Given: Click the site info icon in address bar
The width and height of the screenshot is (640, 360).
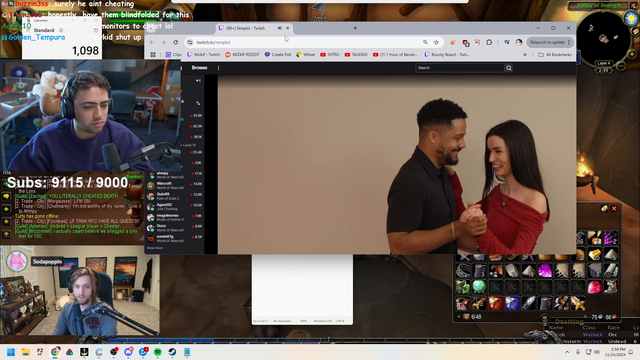Looking at the screenshot, I should pyautogui.click(x=190, y=42).
